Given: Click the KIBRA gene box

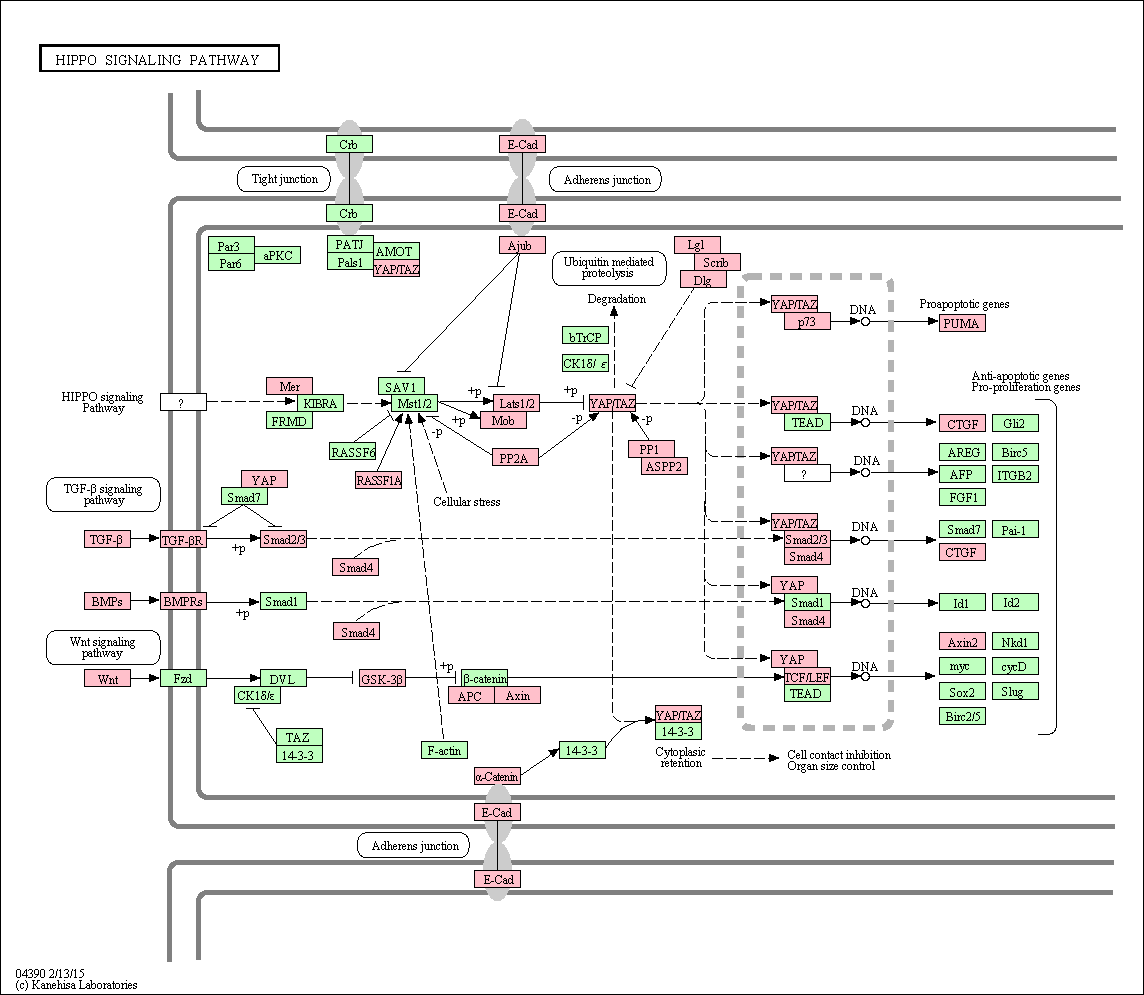Looking at the screenshot, I should (x=320, y=403).
